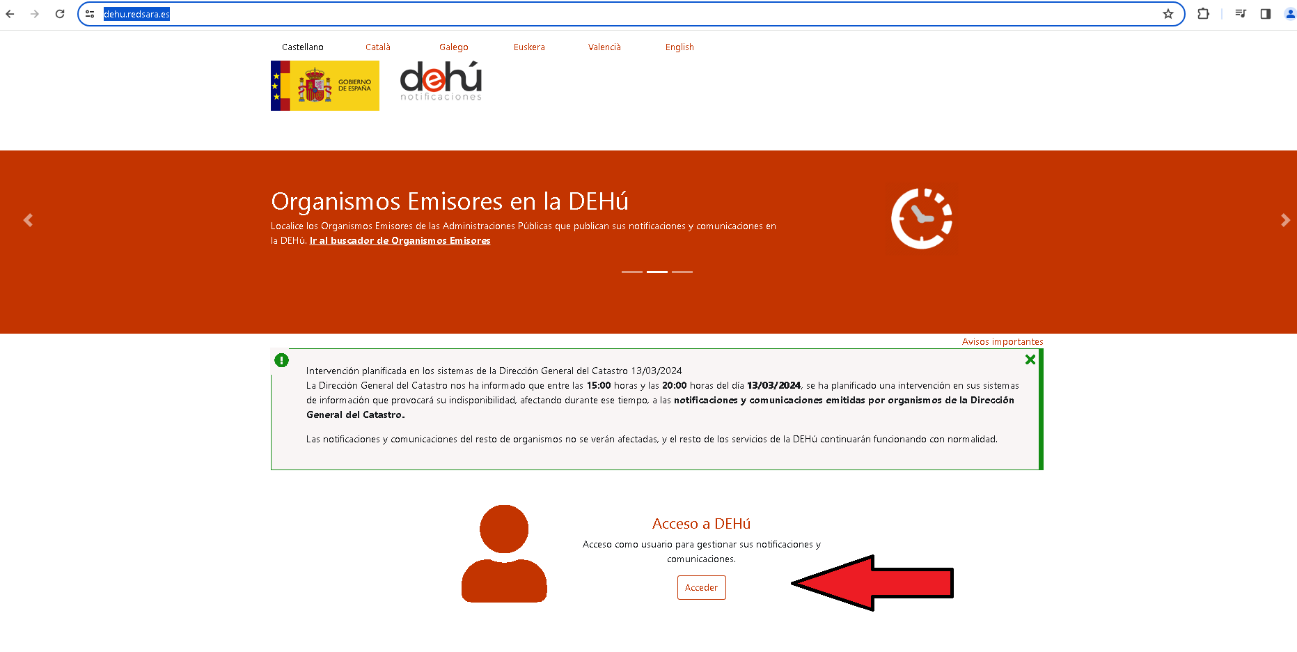Switch language to Galego

[x=454, y=47]
